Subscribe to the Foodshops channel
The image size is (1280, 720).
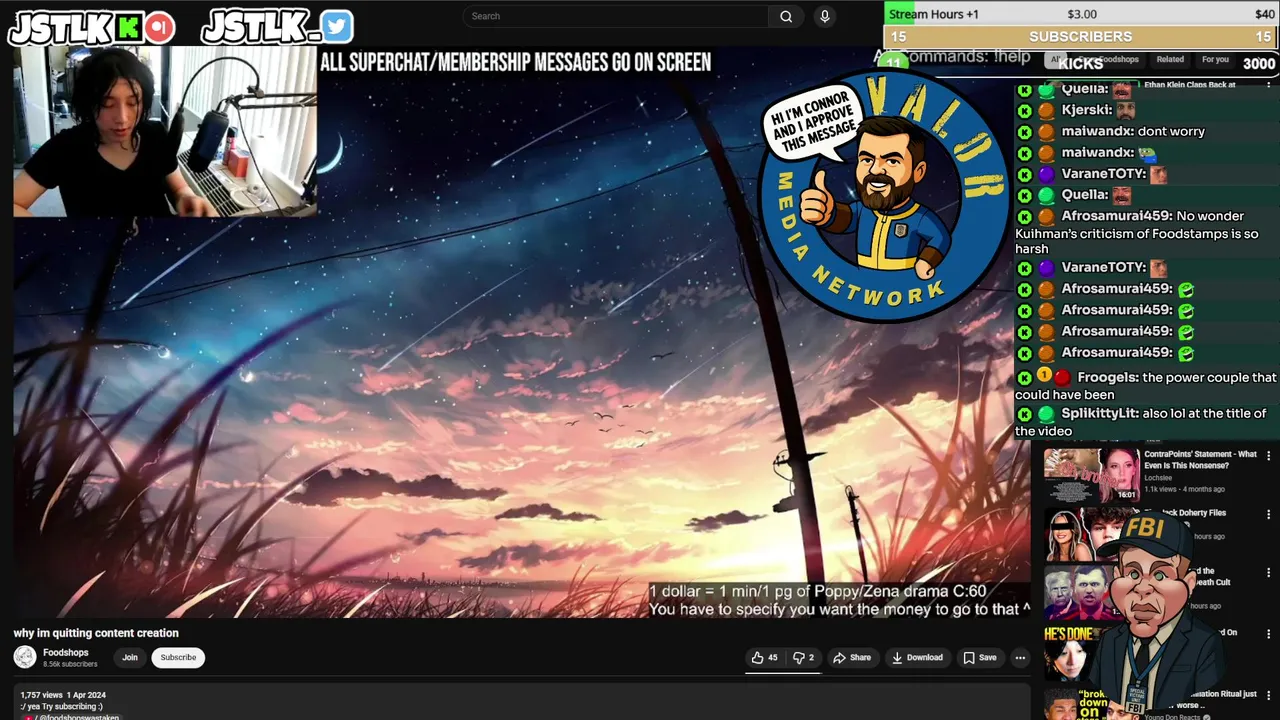click(x=178, y=658)
